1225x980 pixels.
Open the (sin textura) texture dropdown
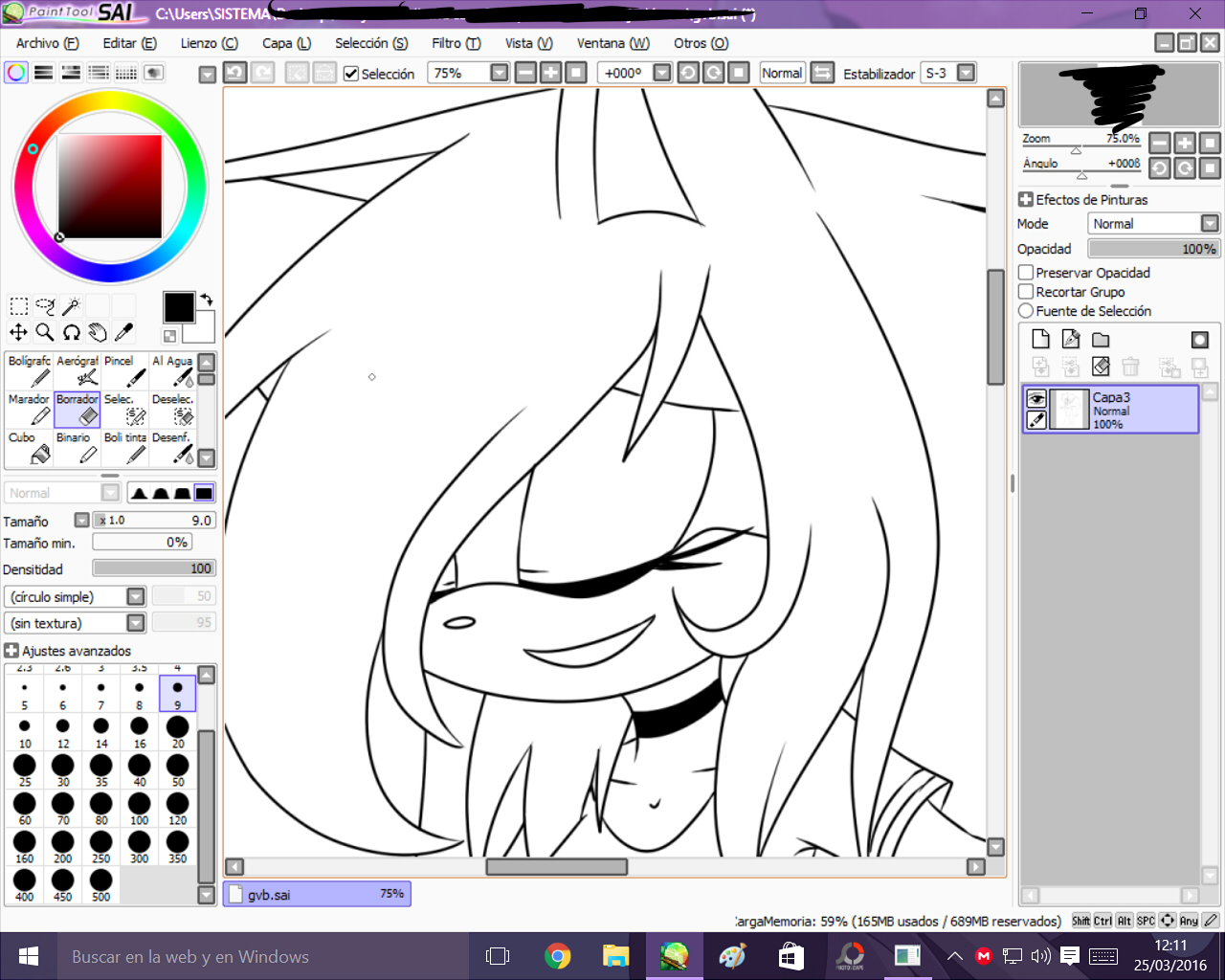coord(136,623)
